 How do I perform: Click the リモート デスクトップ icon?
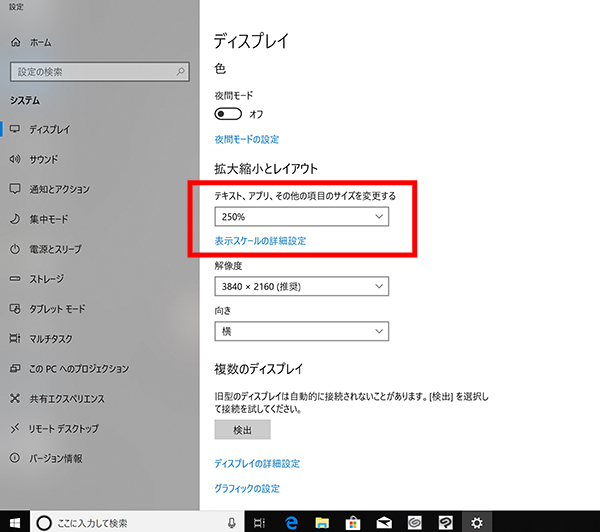(15, 428)
